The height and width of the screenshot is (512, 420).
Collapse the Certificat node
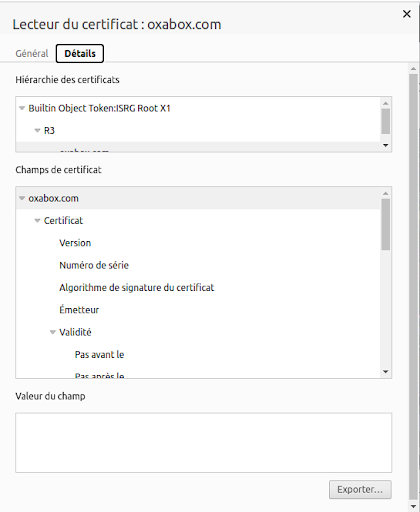pyautogui.click(x=37, y=221)
